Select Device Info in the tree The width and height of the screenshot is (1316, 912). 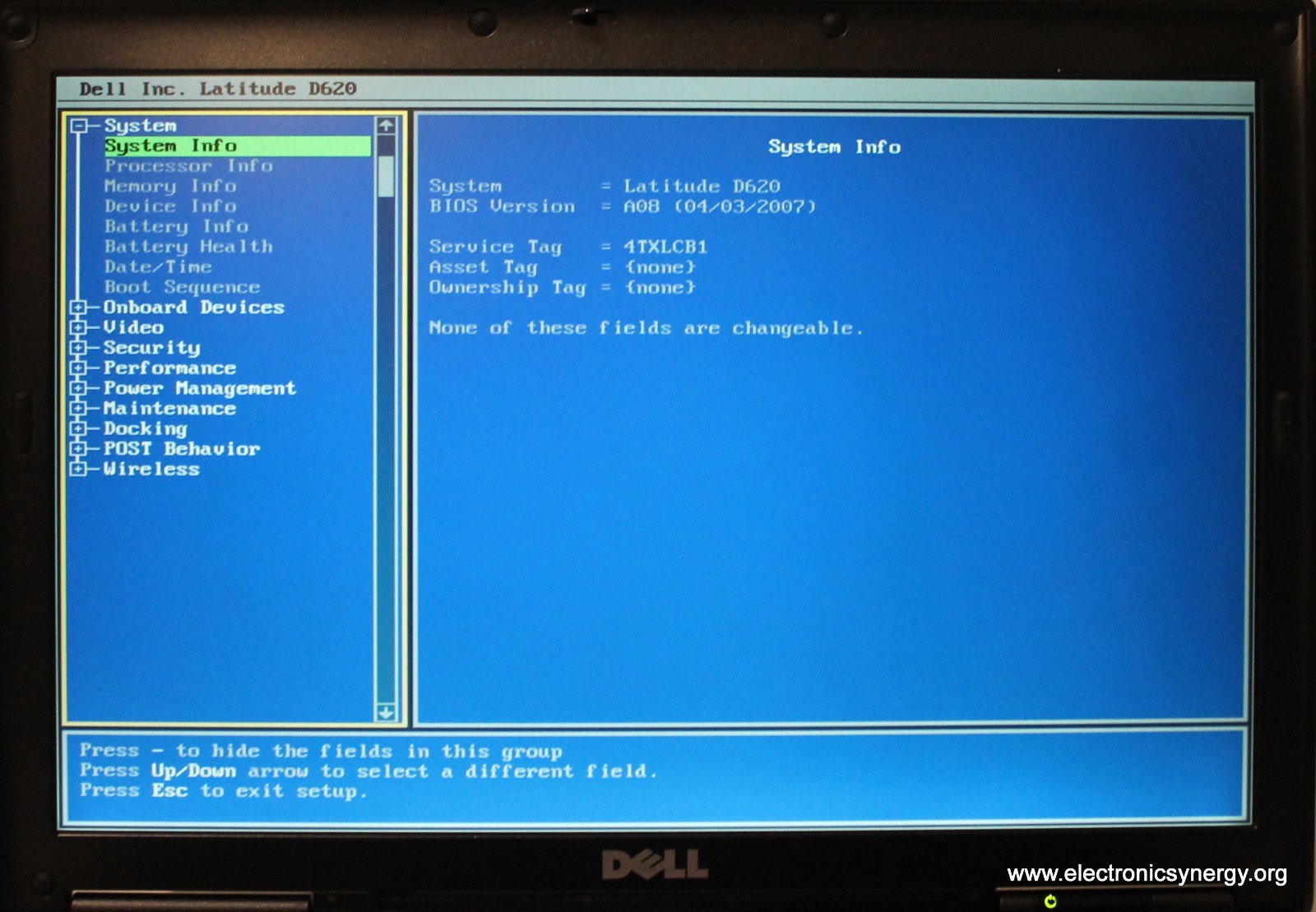click(170, 206)
